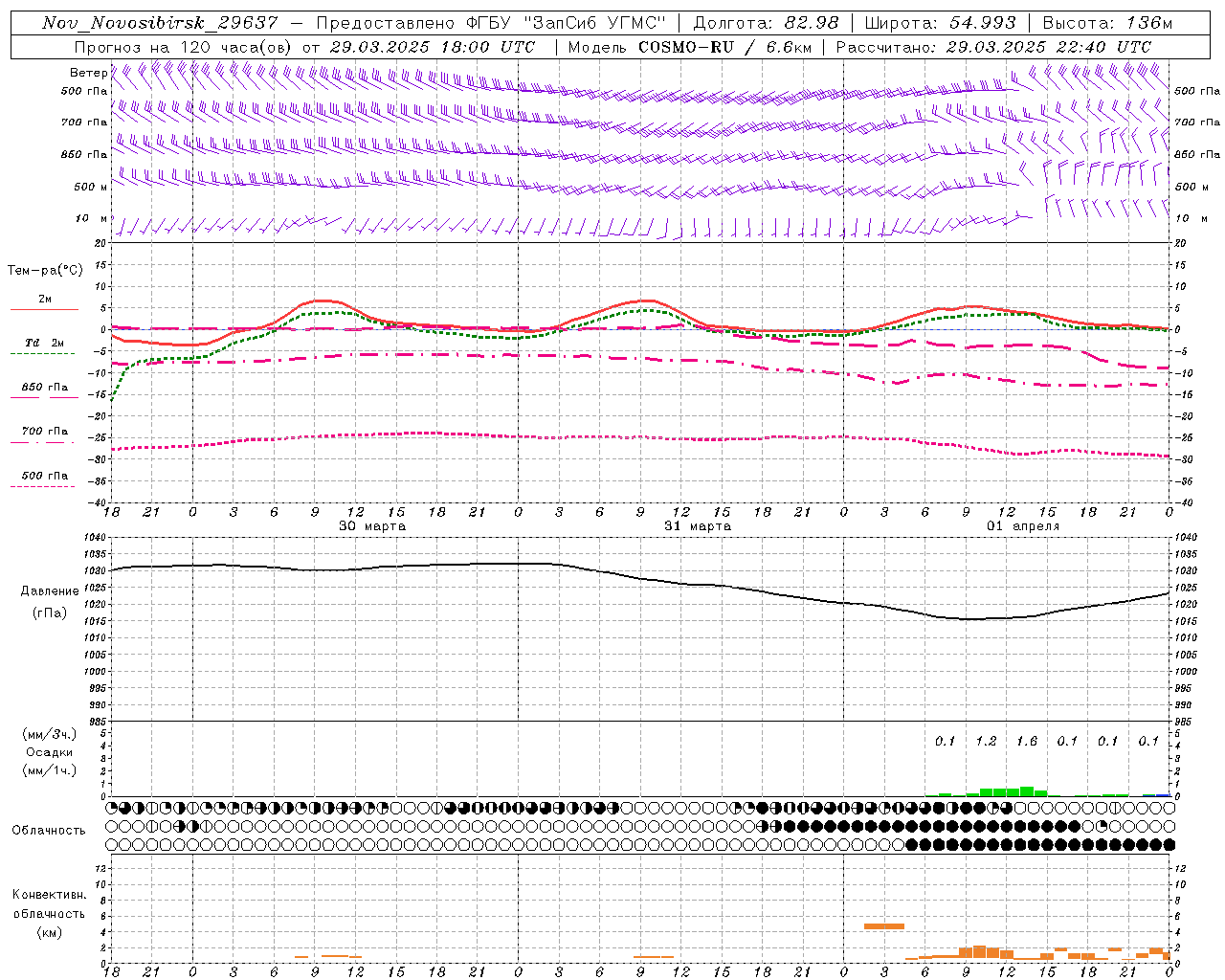Click the "(гПа)" unit under Давление
The width and height of the screenshot is (1225, 980).
pyautogui.click(x=50, y=613)
